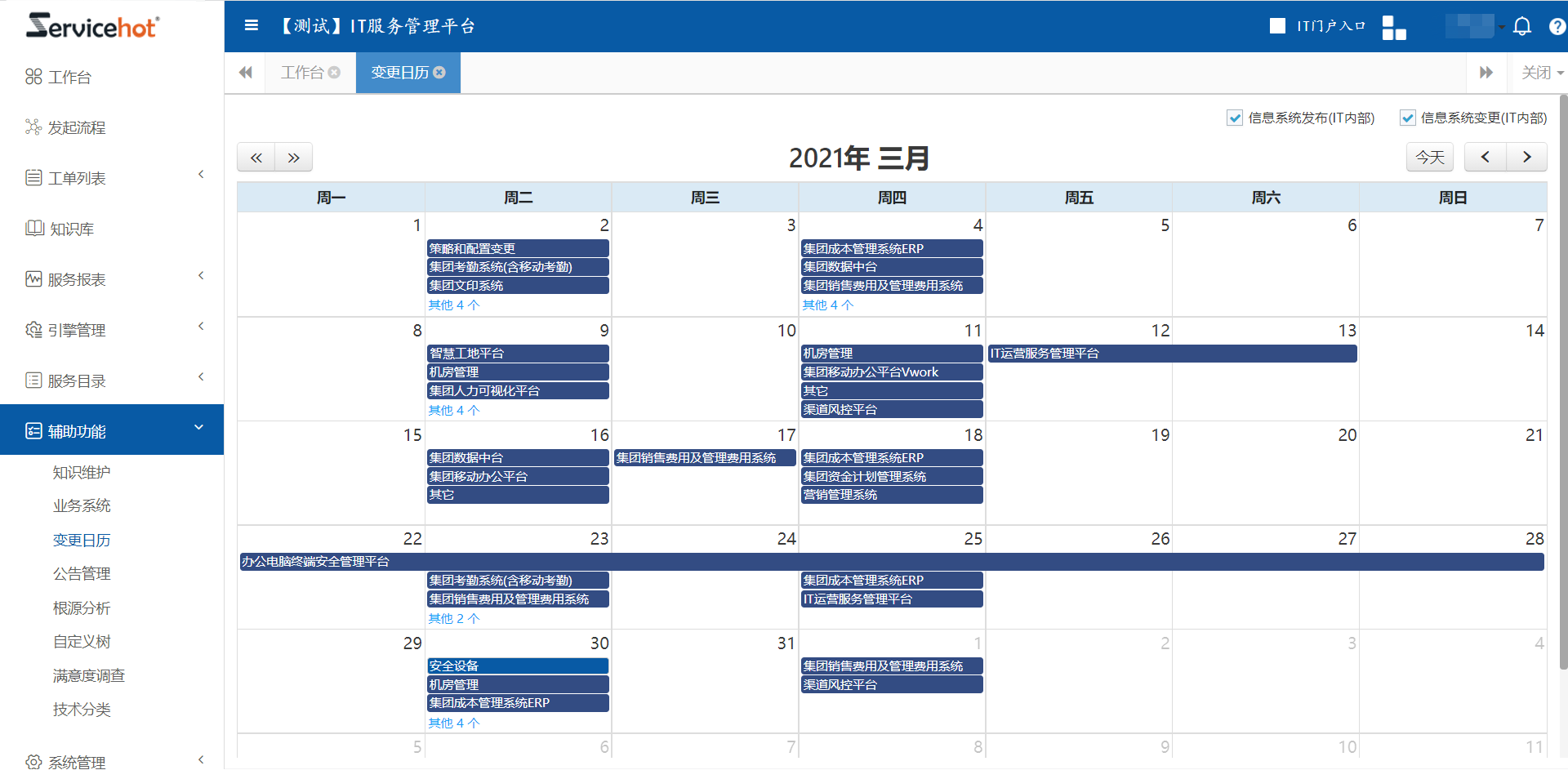Select the 知识库 sidebar icon
The image size is (1568, 779).
33,229
